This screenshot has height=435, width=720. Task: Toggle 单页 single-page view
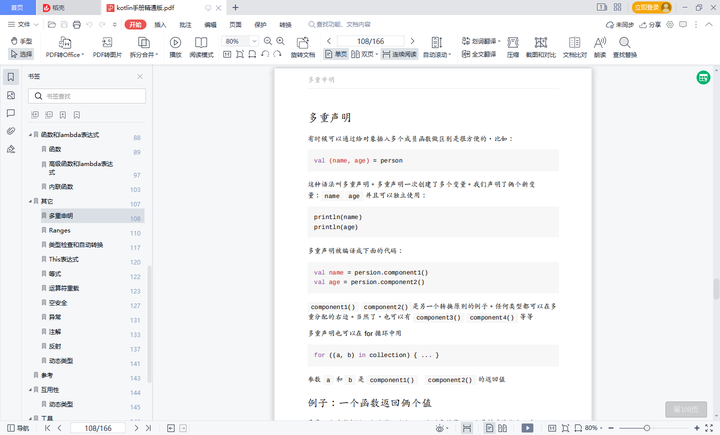coord(336,54)
